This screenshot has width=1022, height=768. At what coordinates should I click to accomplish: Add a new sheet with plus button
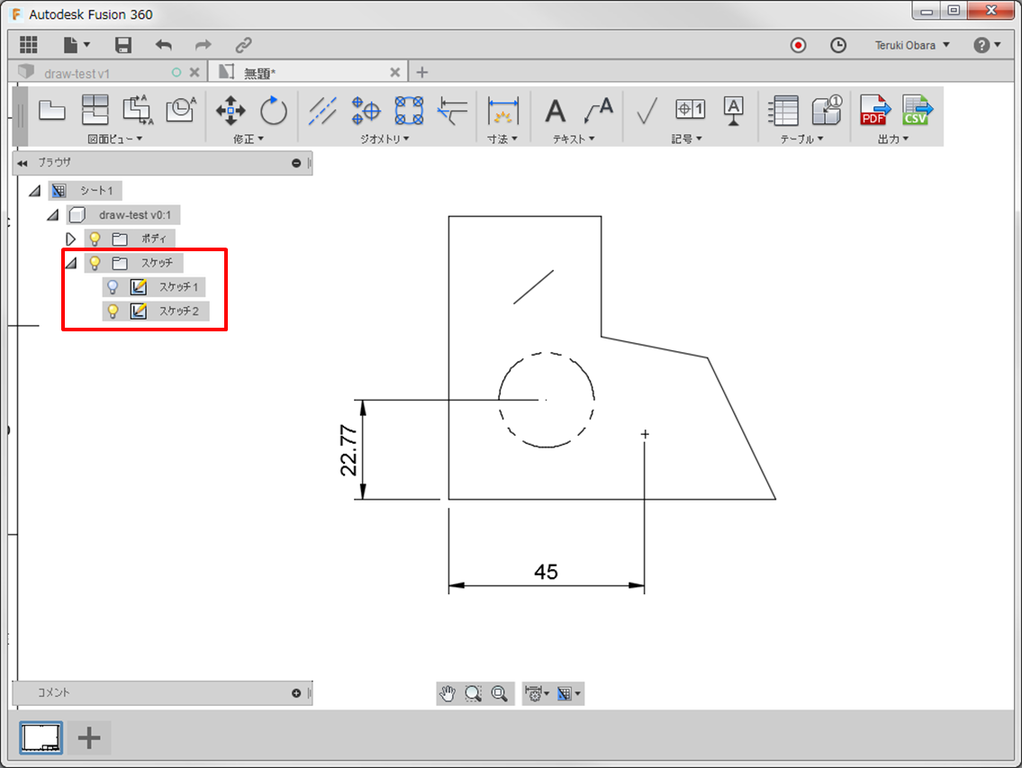[89, 738]
